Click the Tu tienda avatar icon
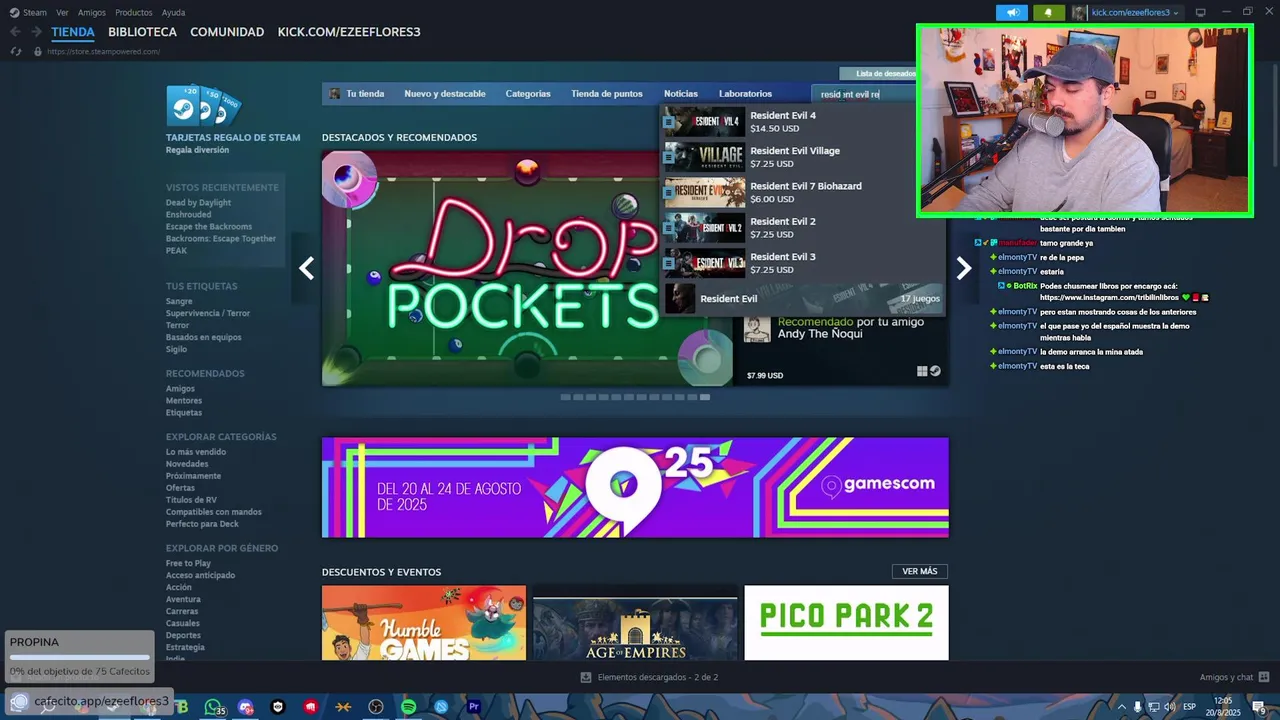The image size is (1280, 720). (x=335, y=94)
